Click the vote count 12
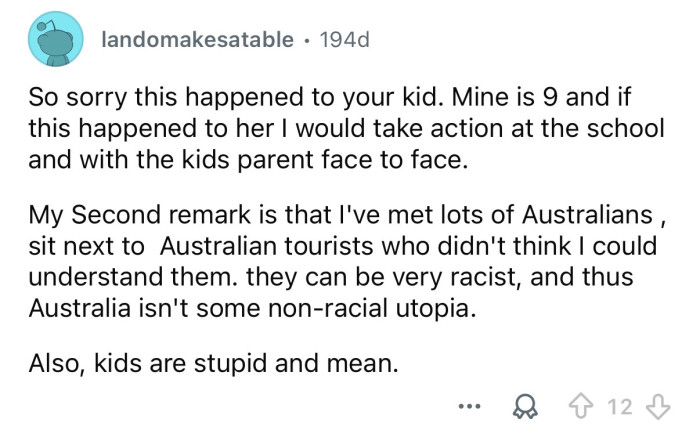 620,405
